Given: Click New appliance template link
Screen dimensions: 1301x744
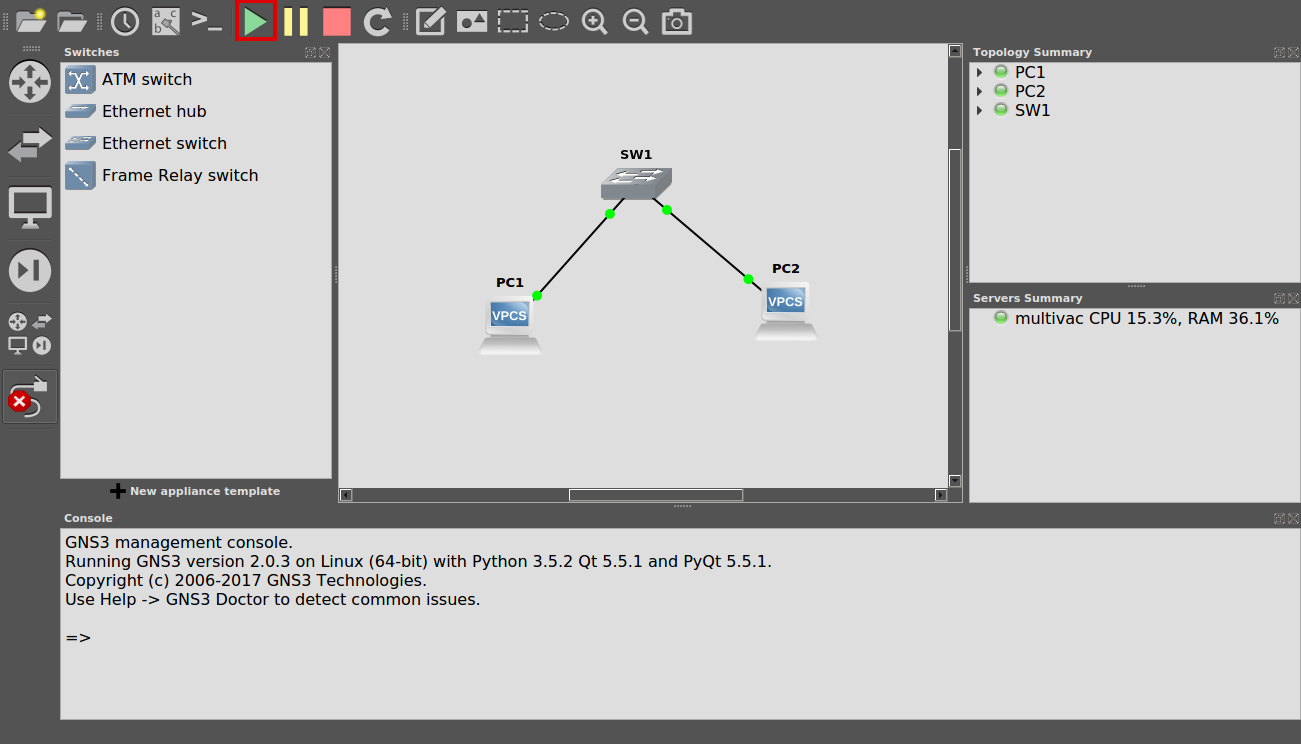Looking at the screenshot, I should tap(195, 491).
